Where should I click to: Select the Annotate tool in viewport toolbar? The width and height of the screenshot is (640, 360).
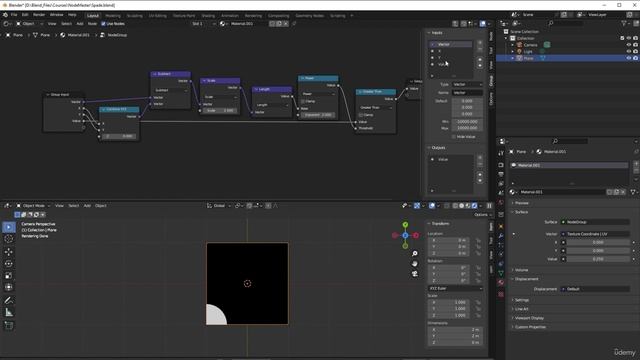click(9, 300)
